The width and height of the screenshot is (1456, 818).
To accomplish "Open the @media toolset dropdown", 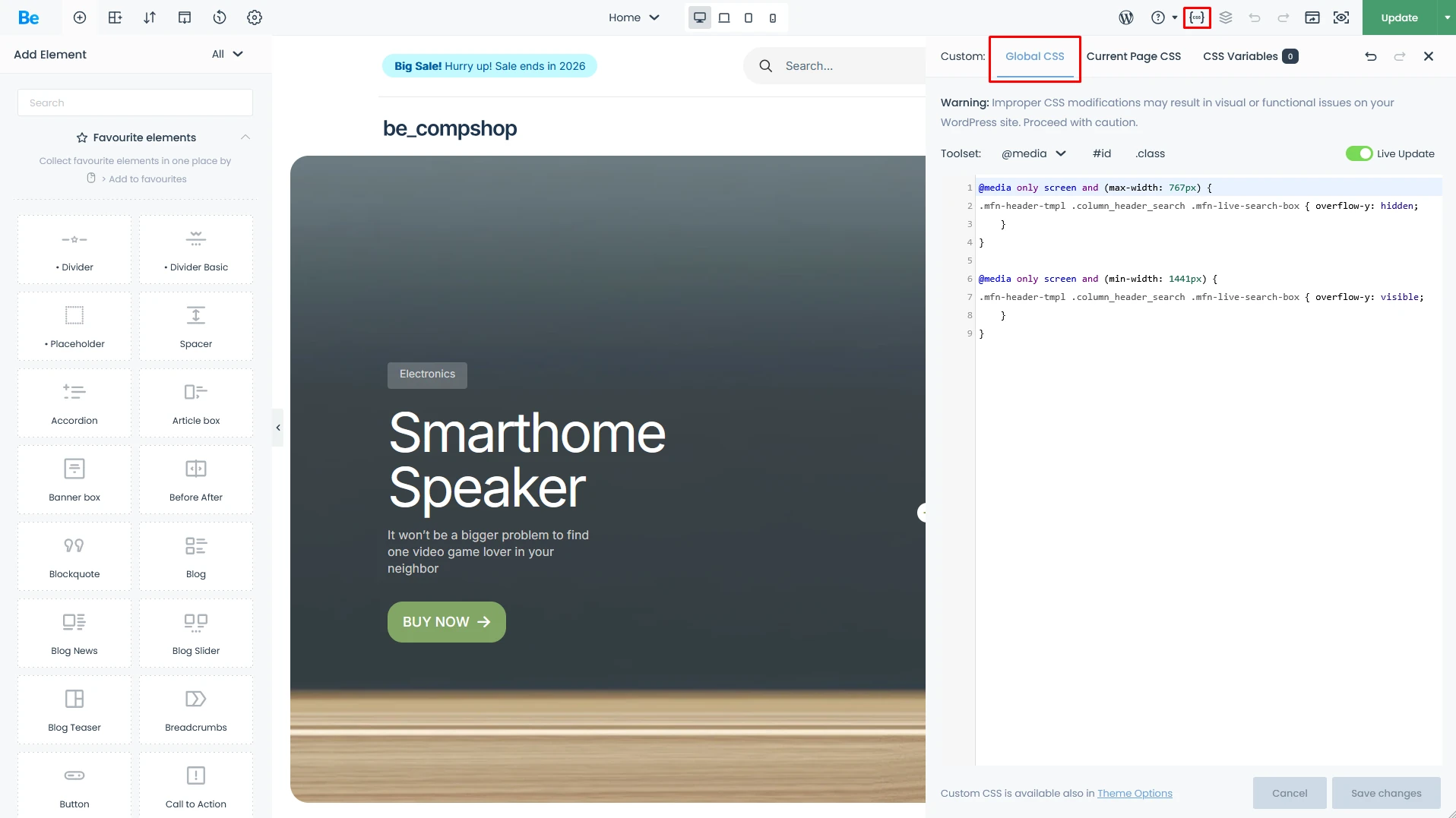I will tap(1035, 153).
